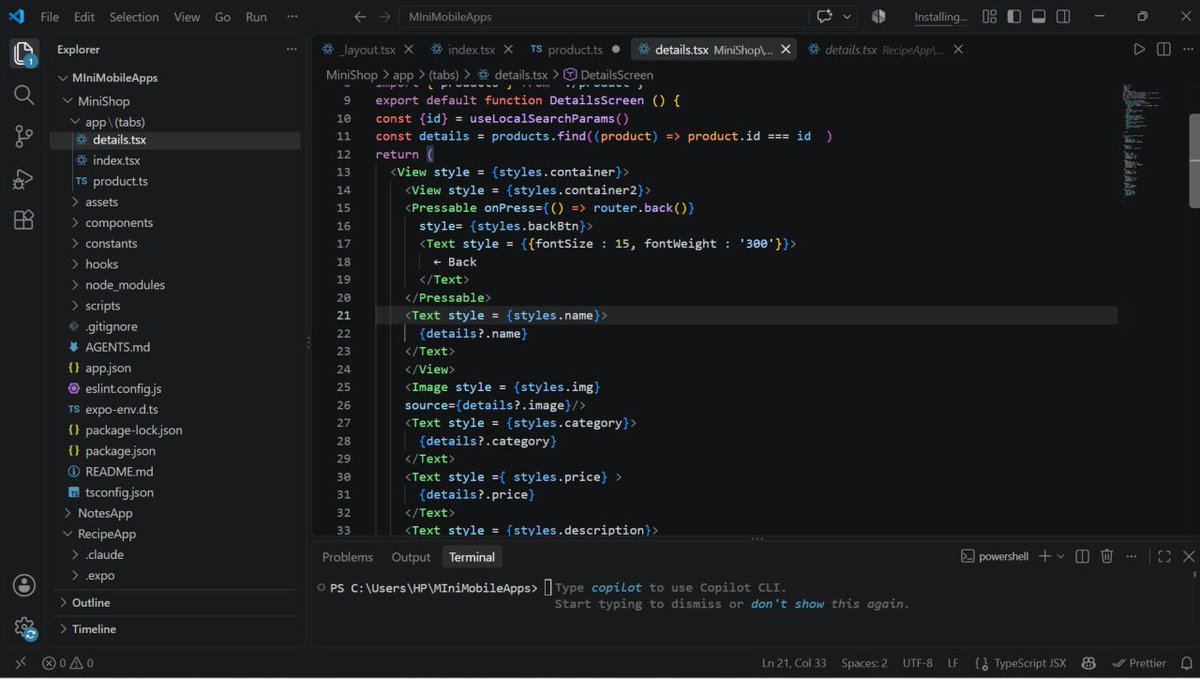Click the New Terminal plus icon
The height and width of the screenshot is (679, 1200).
(1044, 556)
